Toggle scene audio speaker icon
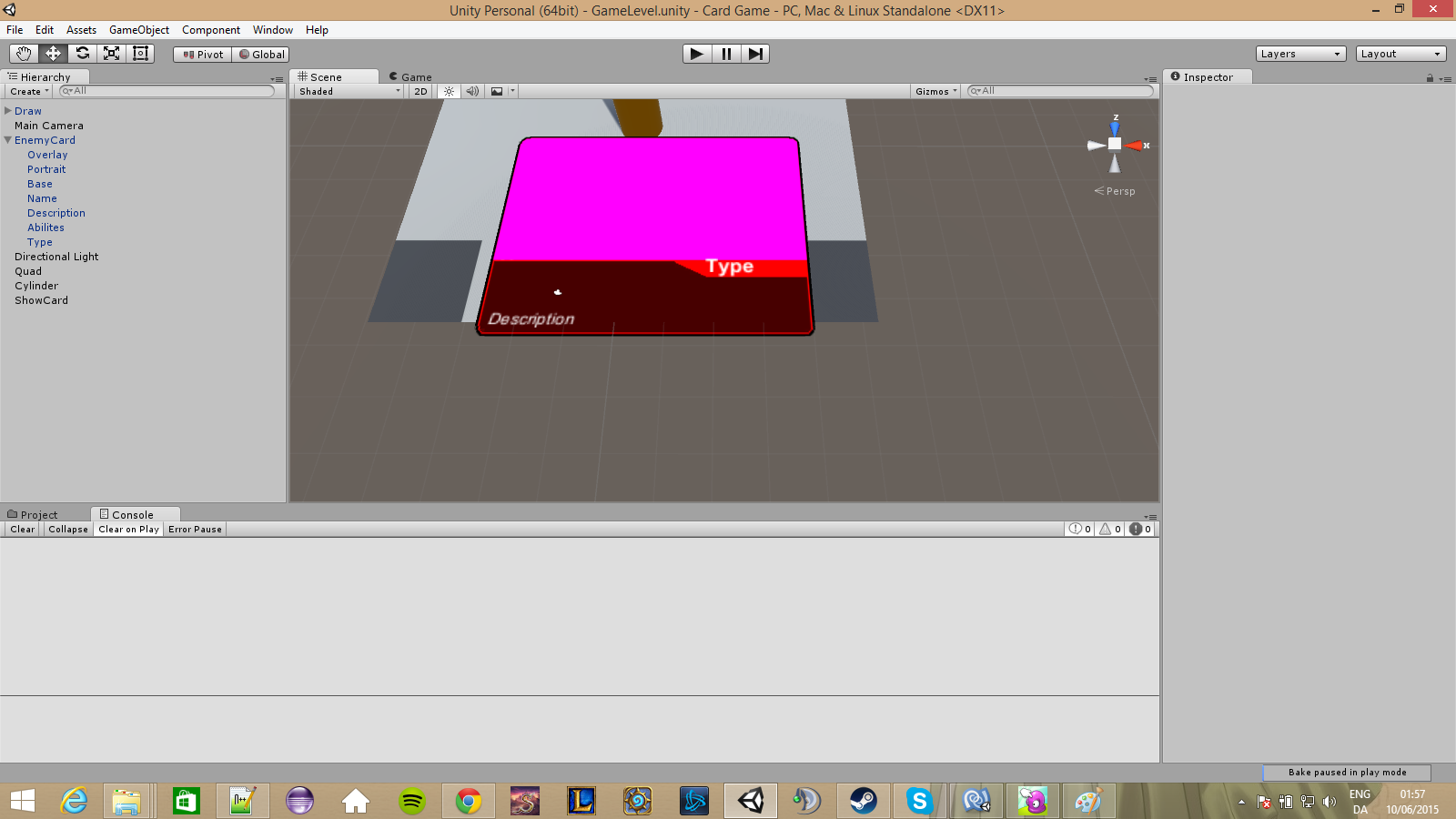Screen dimensions: 1456x819 click(x=472, y=91)
